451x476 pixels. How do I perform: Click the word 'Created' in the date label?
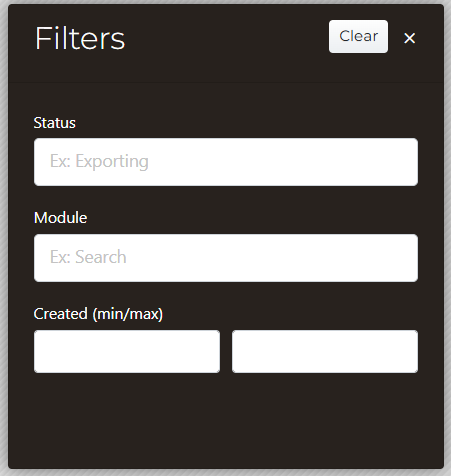pos(61,314)
